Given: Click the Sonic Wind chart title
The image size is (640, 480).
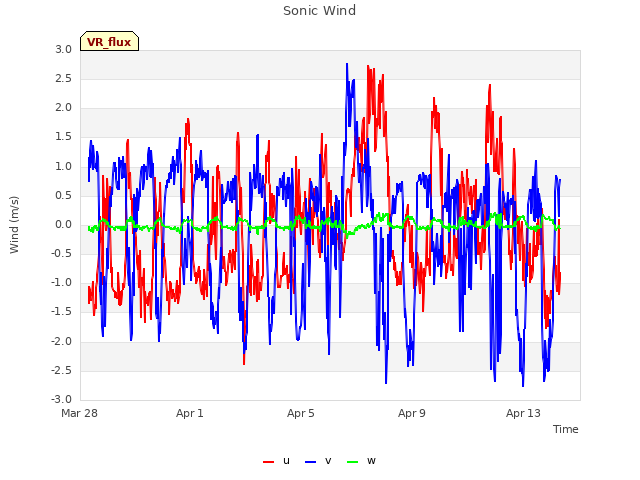Looking at the screenshot, I should tap(320, 11).
